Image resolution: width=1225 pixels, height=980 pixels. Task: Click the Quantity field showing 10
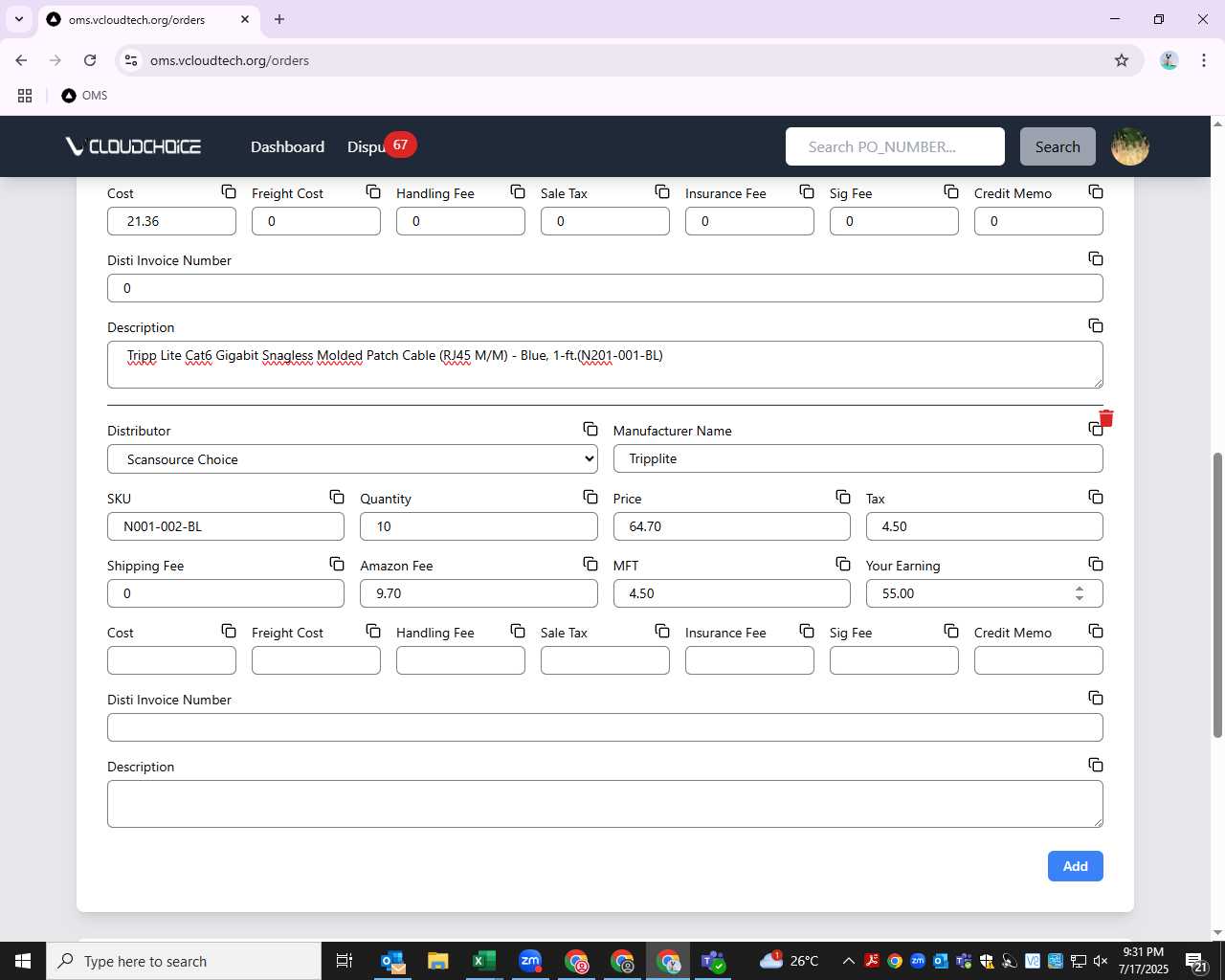[x=479, y=526]
